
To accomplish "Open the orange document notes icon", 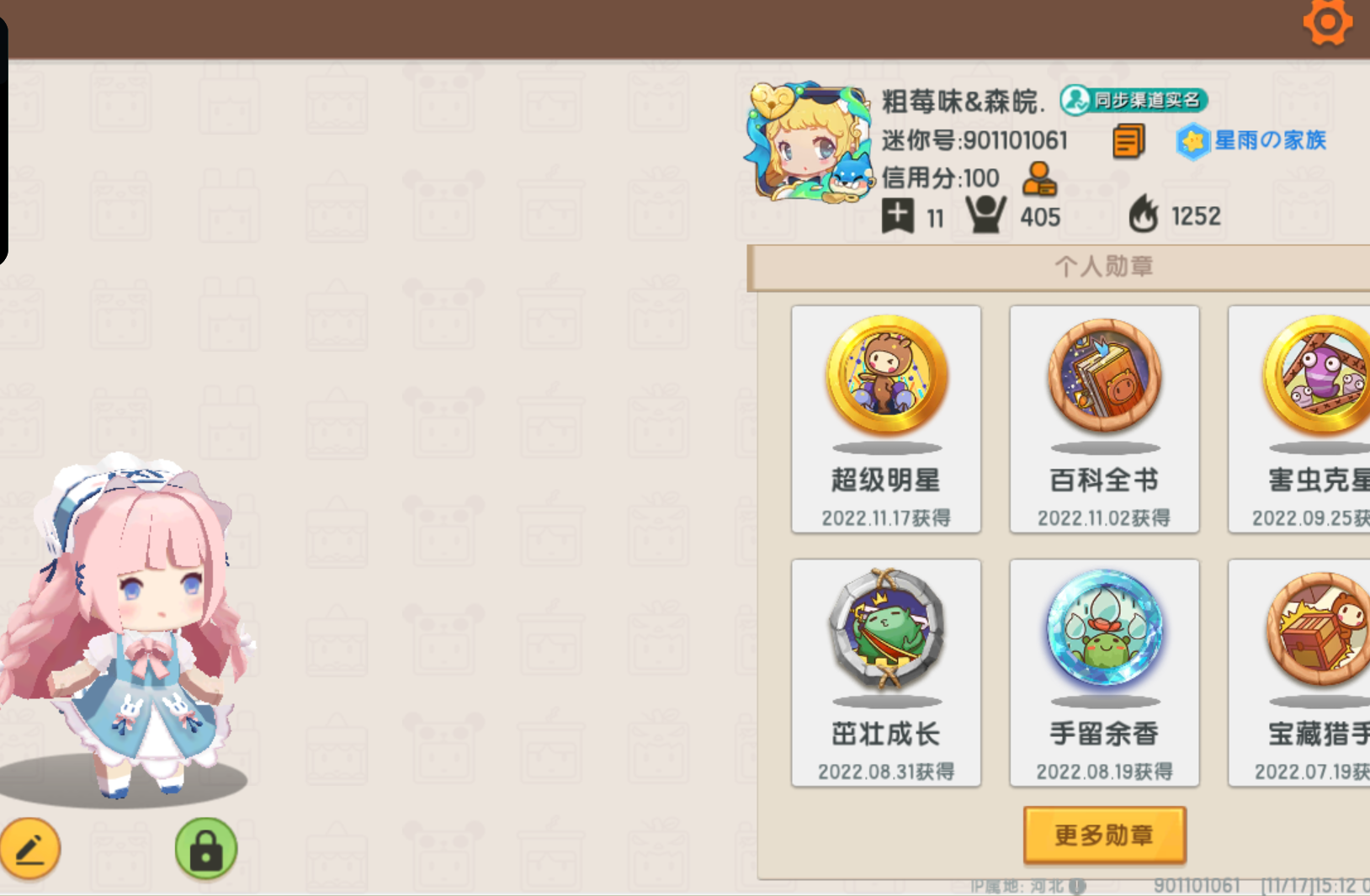I will pyautogui.click(x=1128, y=140).
